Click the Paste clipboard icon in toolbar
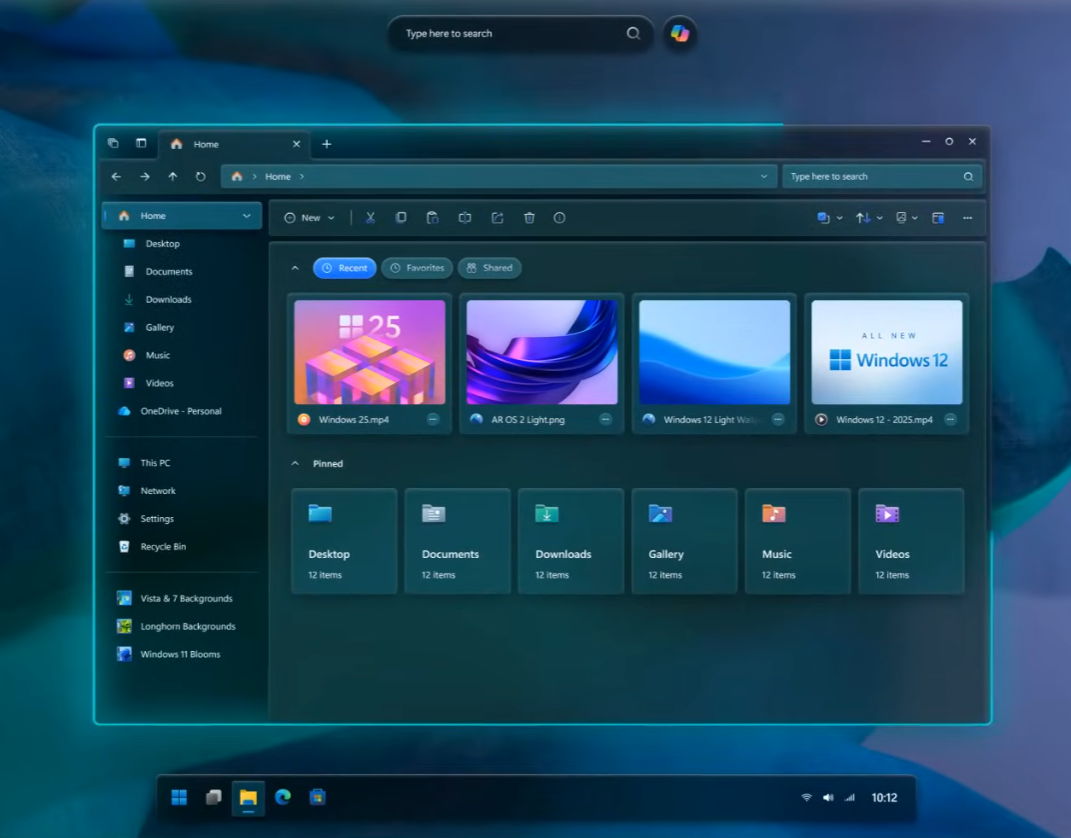The image size is (1071, 838). [x=433, y=218]
